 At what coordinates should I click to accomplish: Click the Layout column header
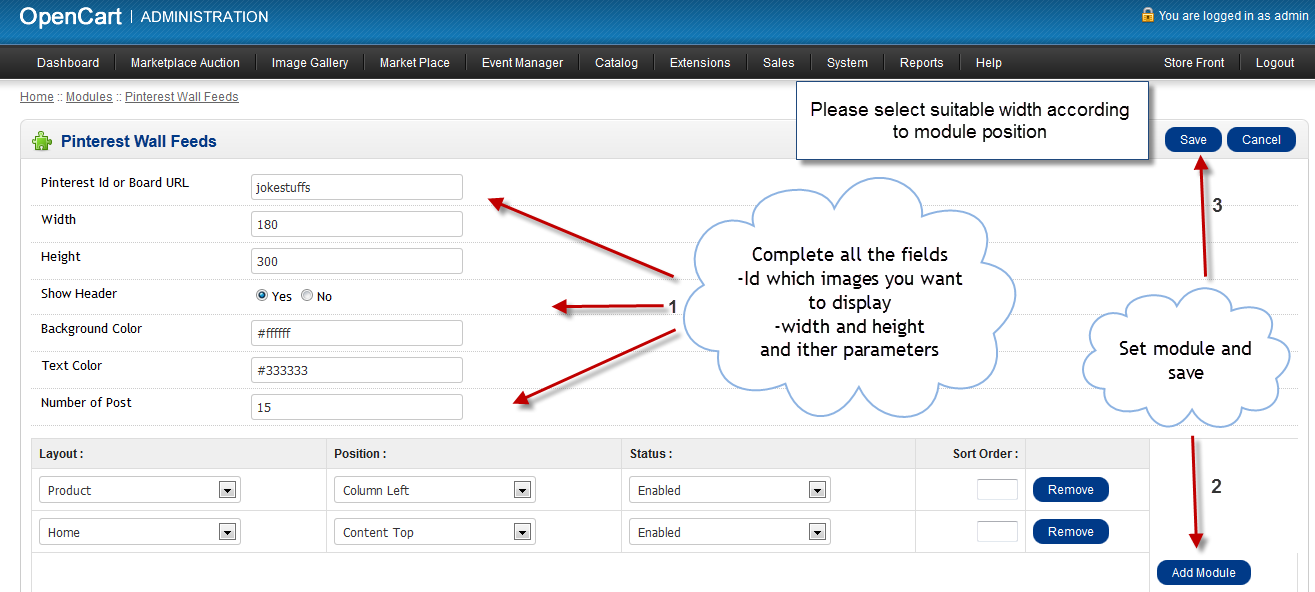click(x=61, y=454)
